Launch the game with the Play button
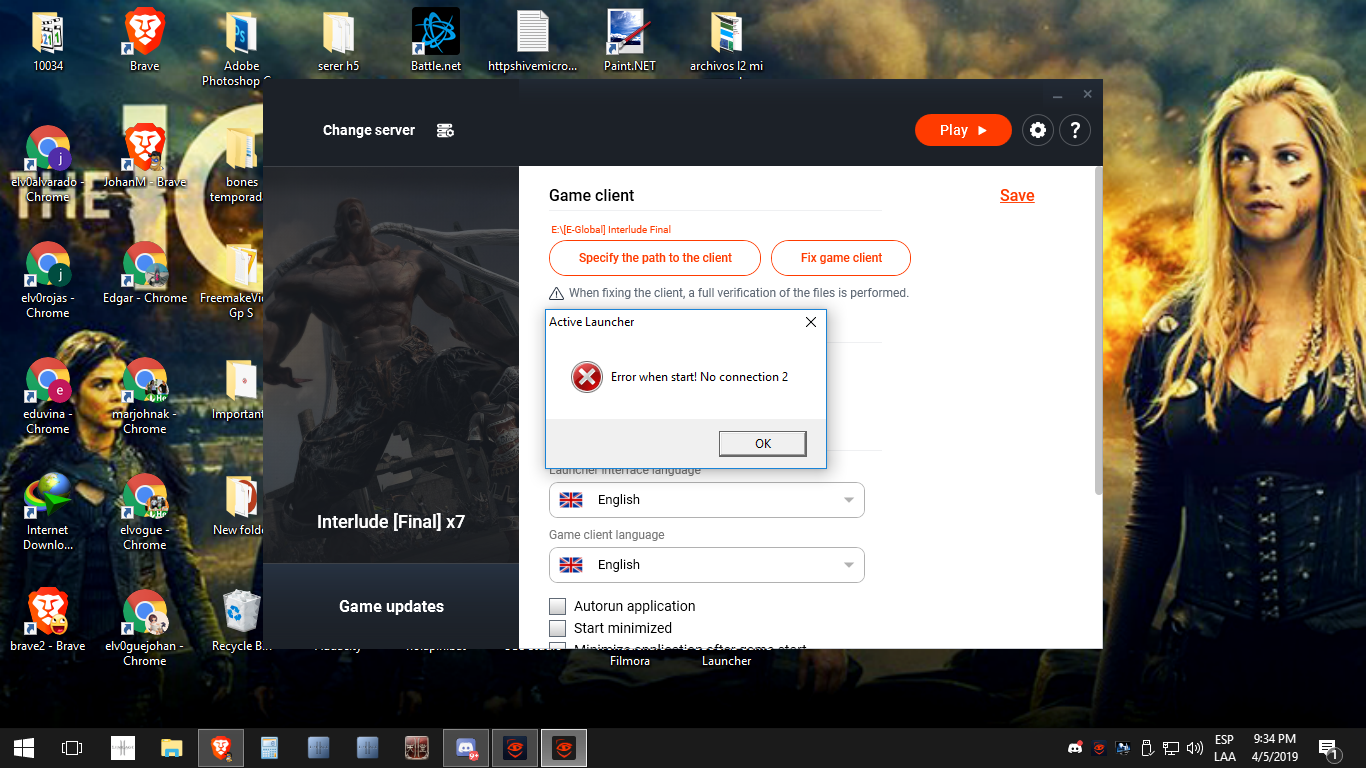This screenshot has width=1366, height=768. pos(963,130)
